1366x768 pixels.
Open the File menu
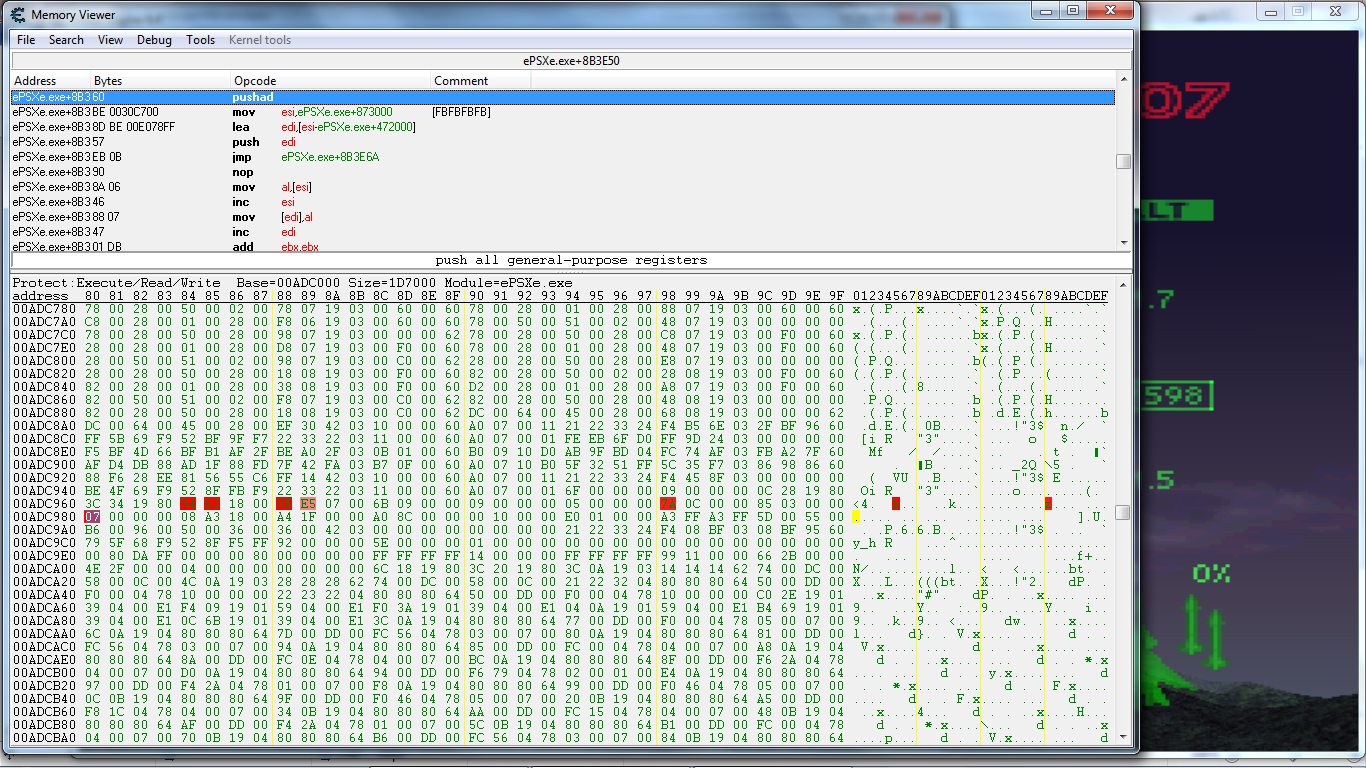[26, 40]
